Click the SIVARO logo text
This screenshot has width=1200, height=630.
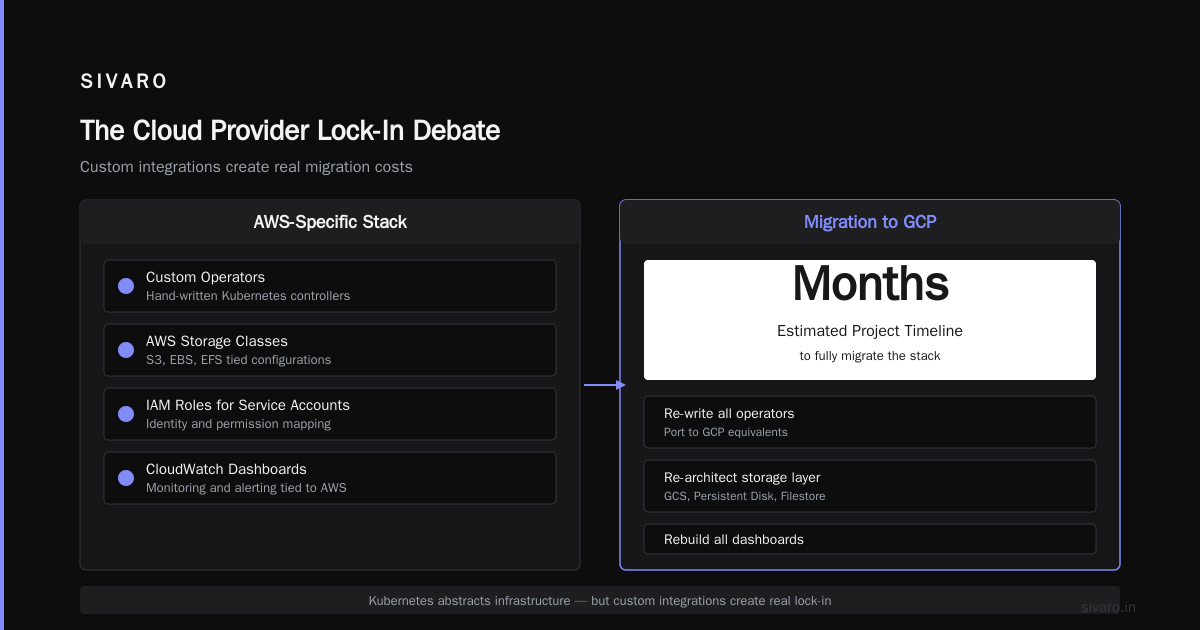[124, 81]
